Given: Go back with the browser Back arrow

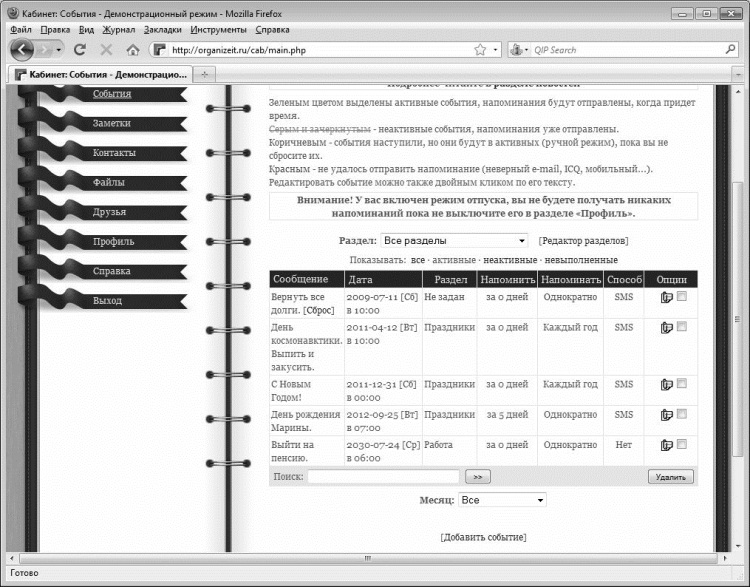Looking at the screenshot, I should click(x=22, y=49).
